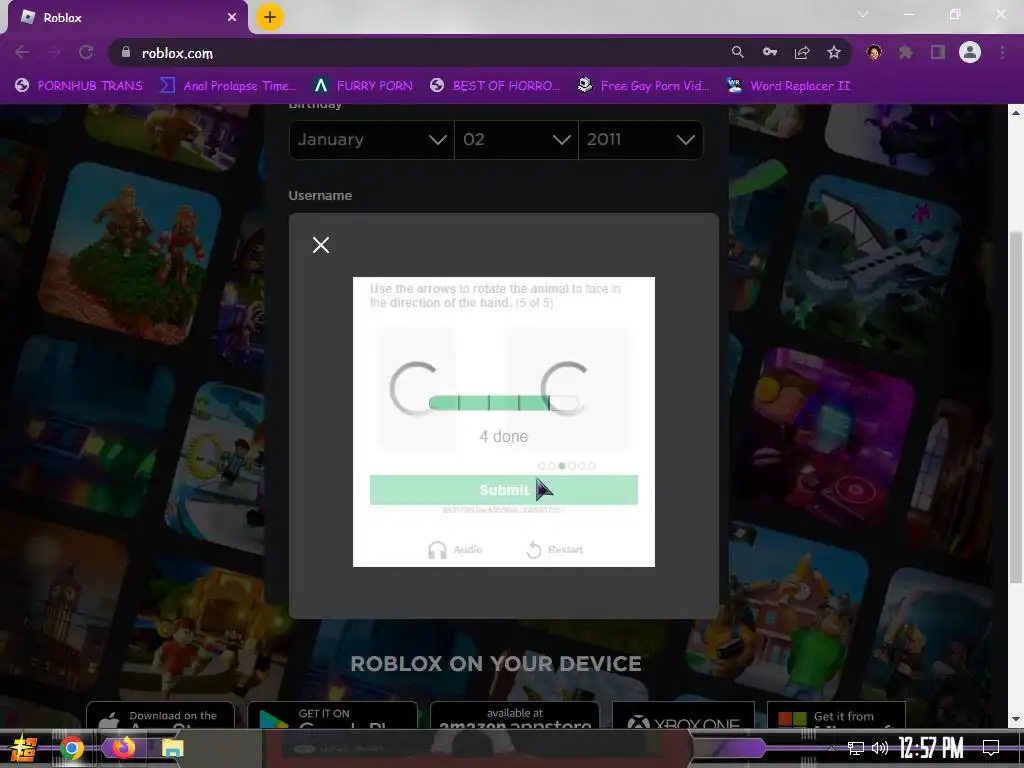Image resolution: width=1024 pixels, height=768 pixels.
Task: Open the Word Replacer II bookmark
Action: tap(788, 86)
